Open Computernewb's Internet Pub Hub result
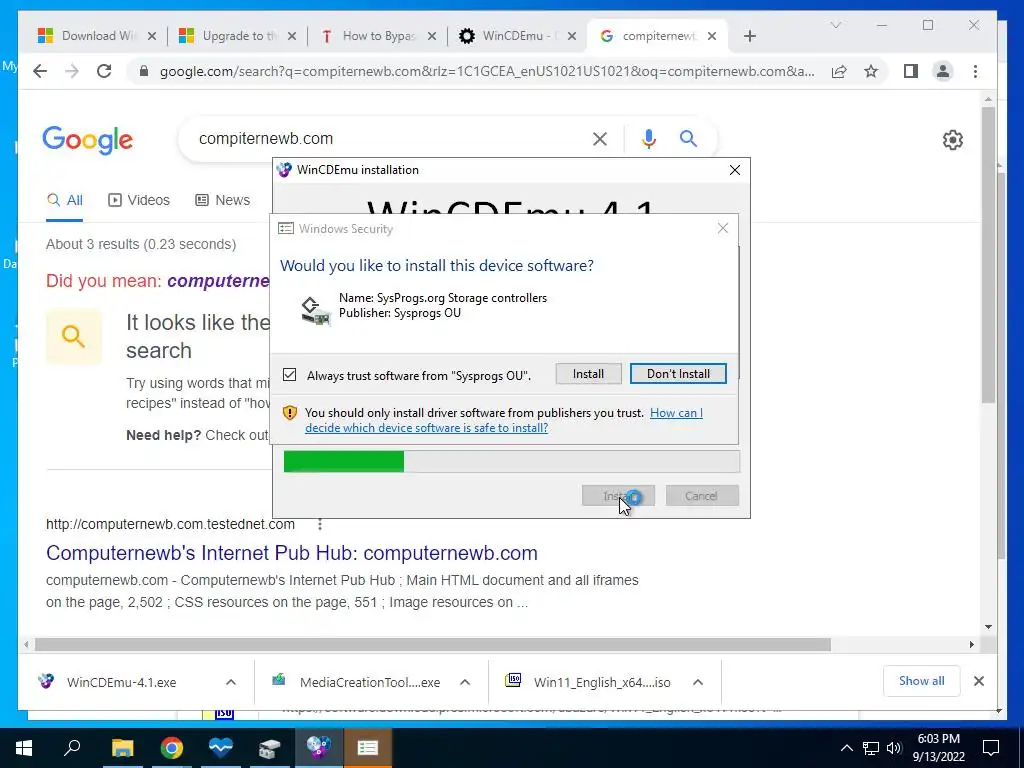Image resolution: width=1024 pixels, height=768 pixels. pos(292,552)
